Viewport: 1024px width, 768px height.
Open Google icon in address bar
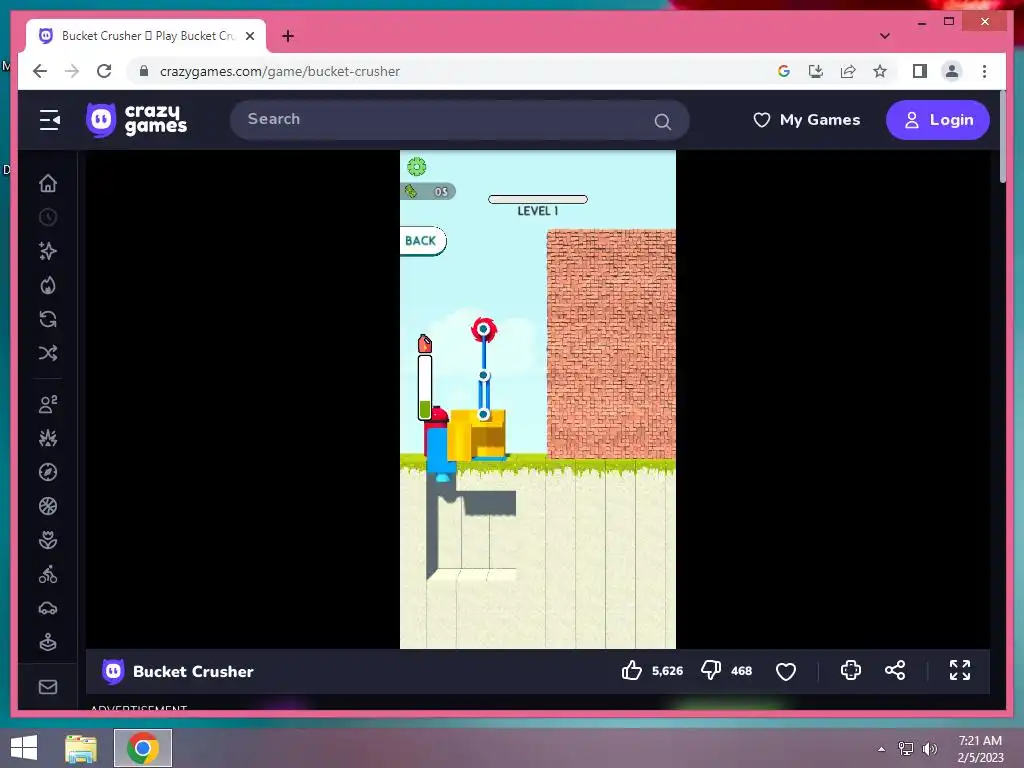(784, 71)
